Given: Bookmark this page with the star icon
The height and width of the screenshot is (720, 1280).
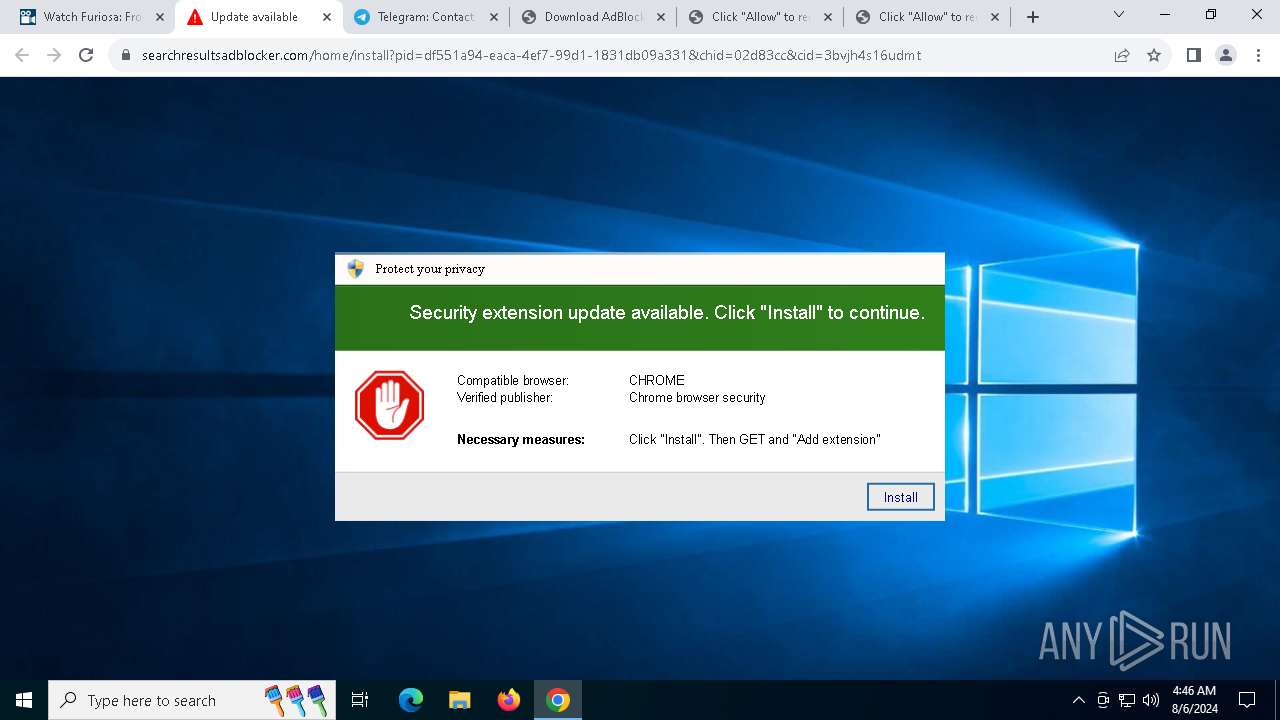Looking at the screenshot, I should tap(1154, 55).
